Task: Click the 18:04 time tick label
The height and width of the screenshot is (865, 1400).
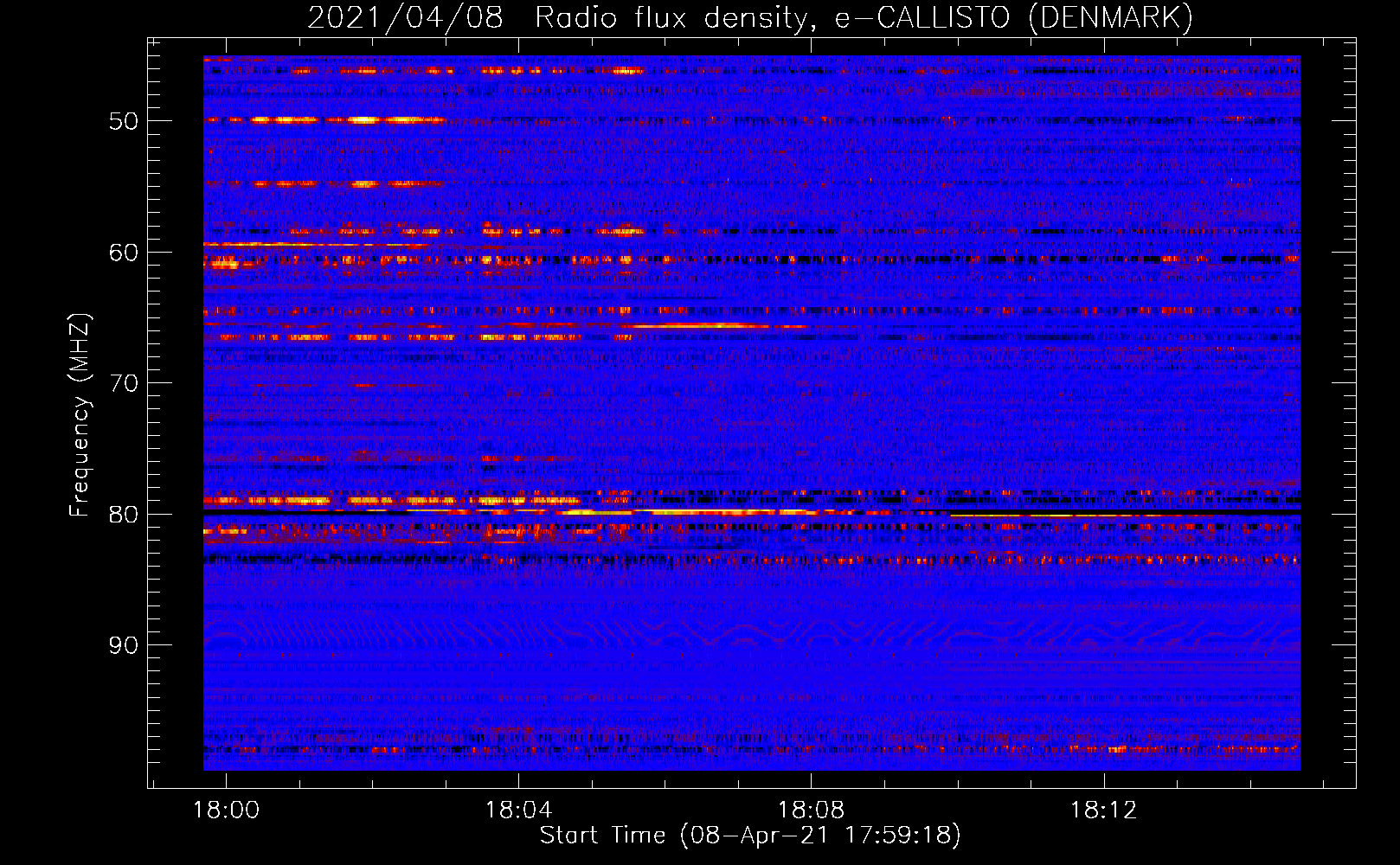Action: pos(519,811)
